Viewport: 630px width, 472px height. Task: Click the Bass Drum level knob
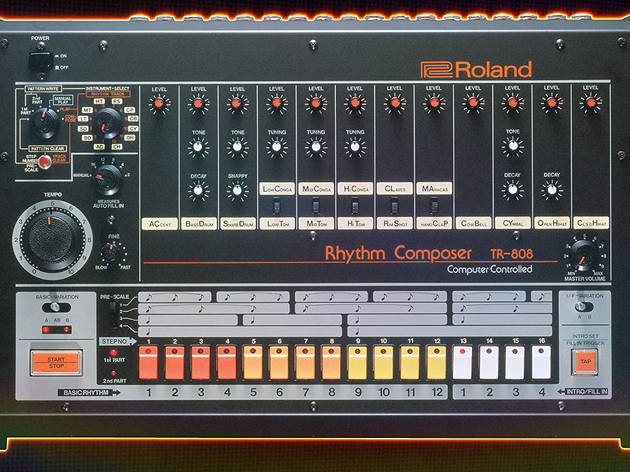[198, 104]
